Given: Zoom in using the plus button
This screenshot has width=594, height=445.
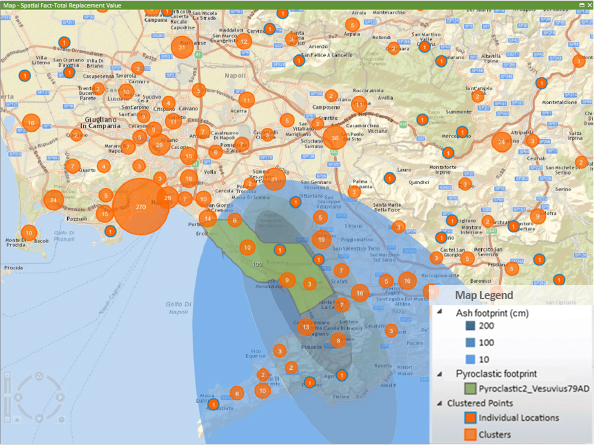Looking at the screenshot, I should click(x=7, y=375).
